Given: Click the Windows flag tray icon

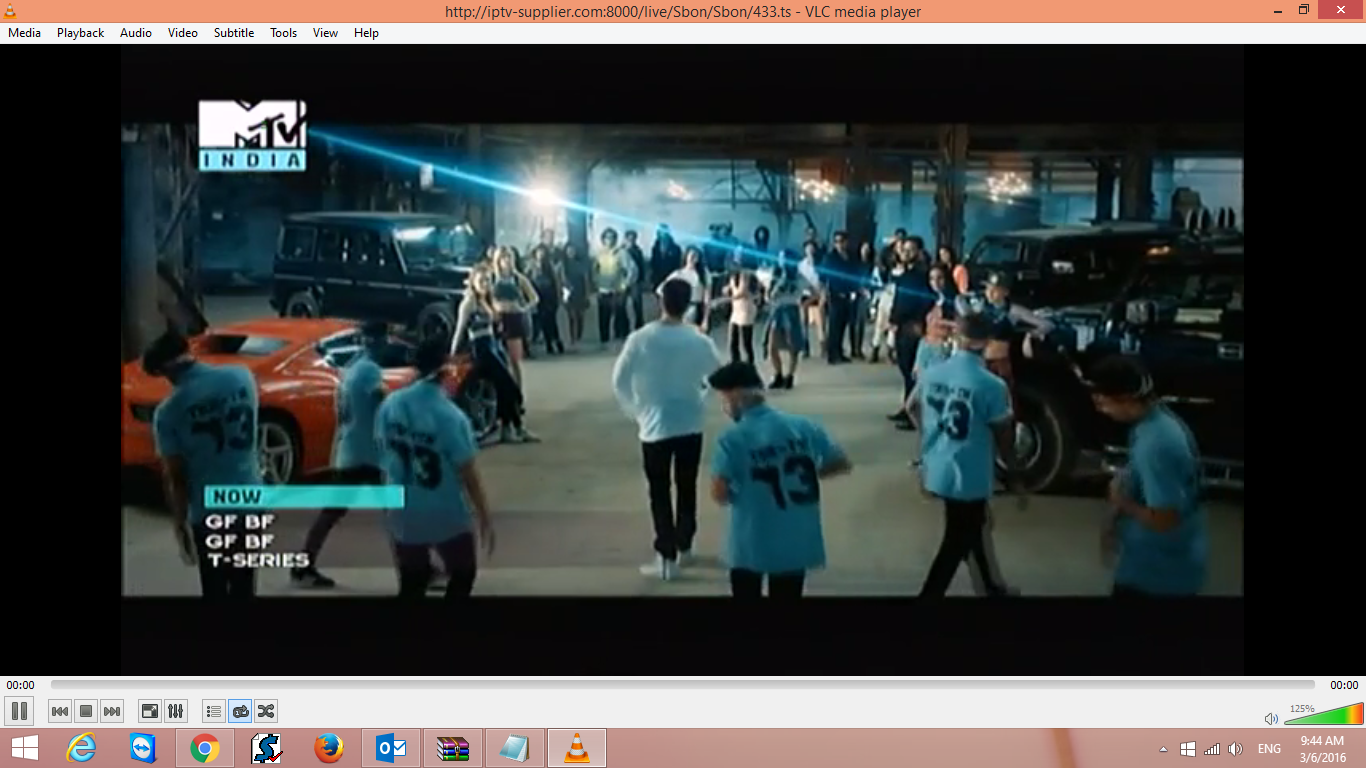Looking at the screenshot, I should [x=1188, y=749].
